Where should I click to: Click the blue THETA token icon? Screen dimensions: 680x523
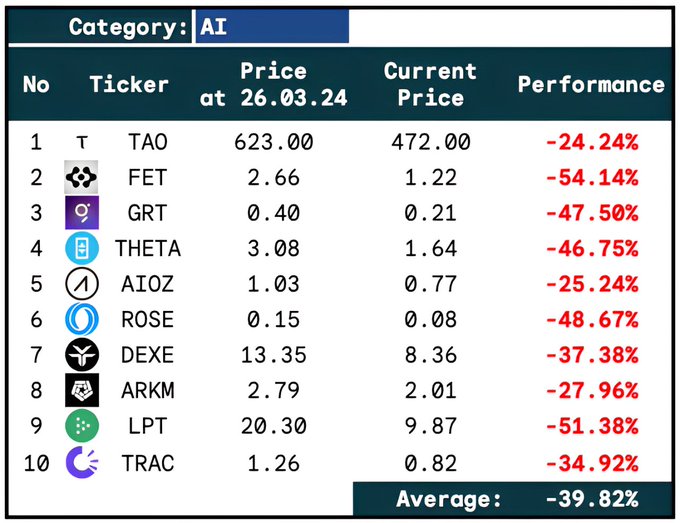(x=81, y=249)
